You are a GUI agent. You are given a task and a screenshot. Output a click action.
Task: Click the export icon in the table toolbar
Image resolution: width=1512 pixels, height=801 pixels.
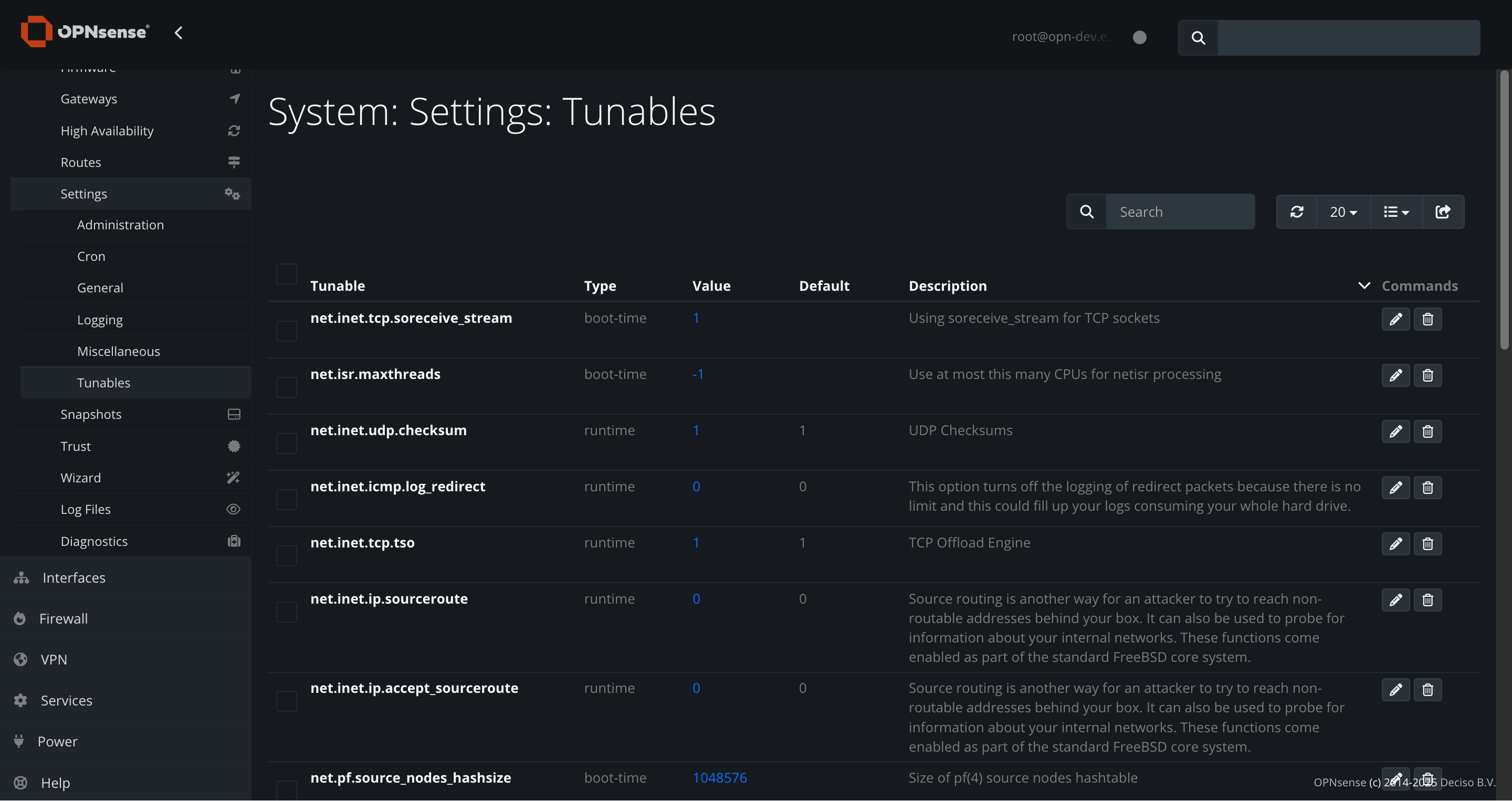[x=1443, y=212]
